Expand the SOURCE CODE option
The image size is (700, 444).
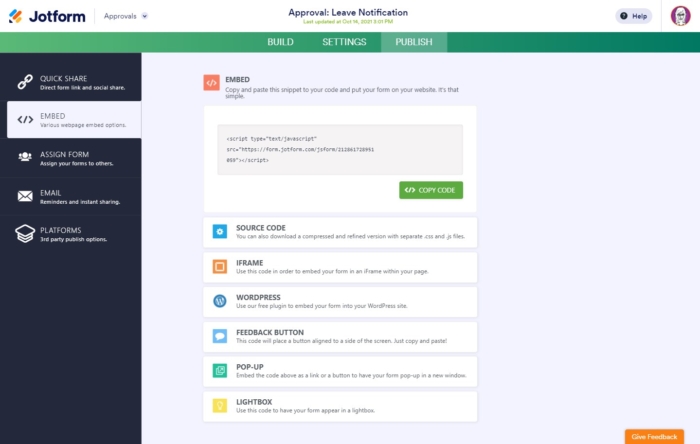(340, 232)
